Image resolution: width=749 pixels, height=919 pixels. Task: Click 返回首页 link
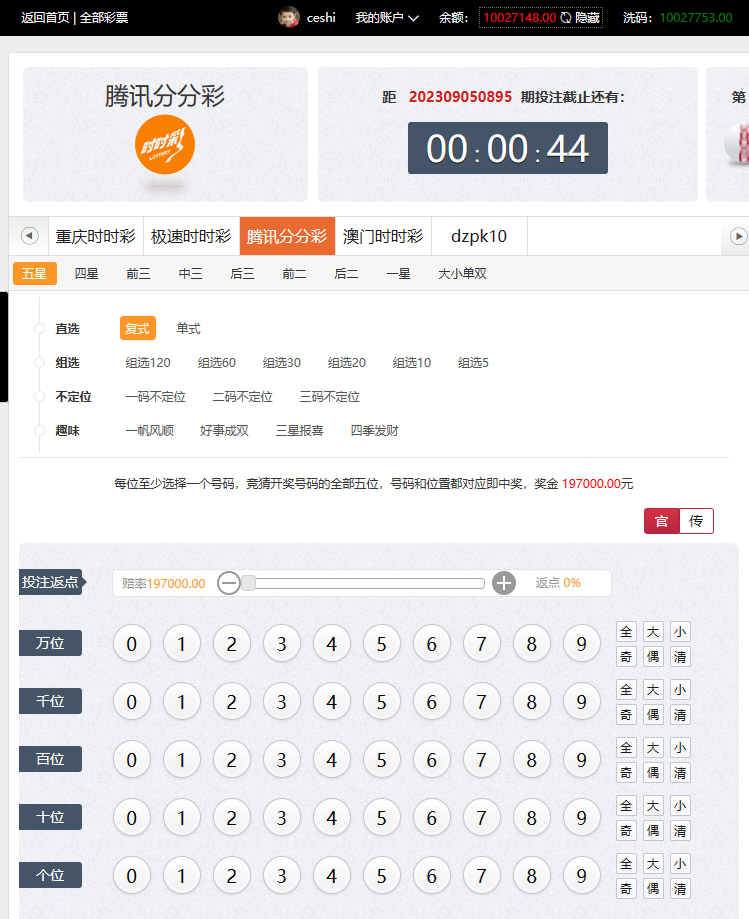45,18
